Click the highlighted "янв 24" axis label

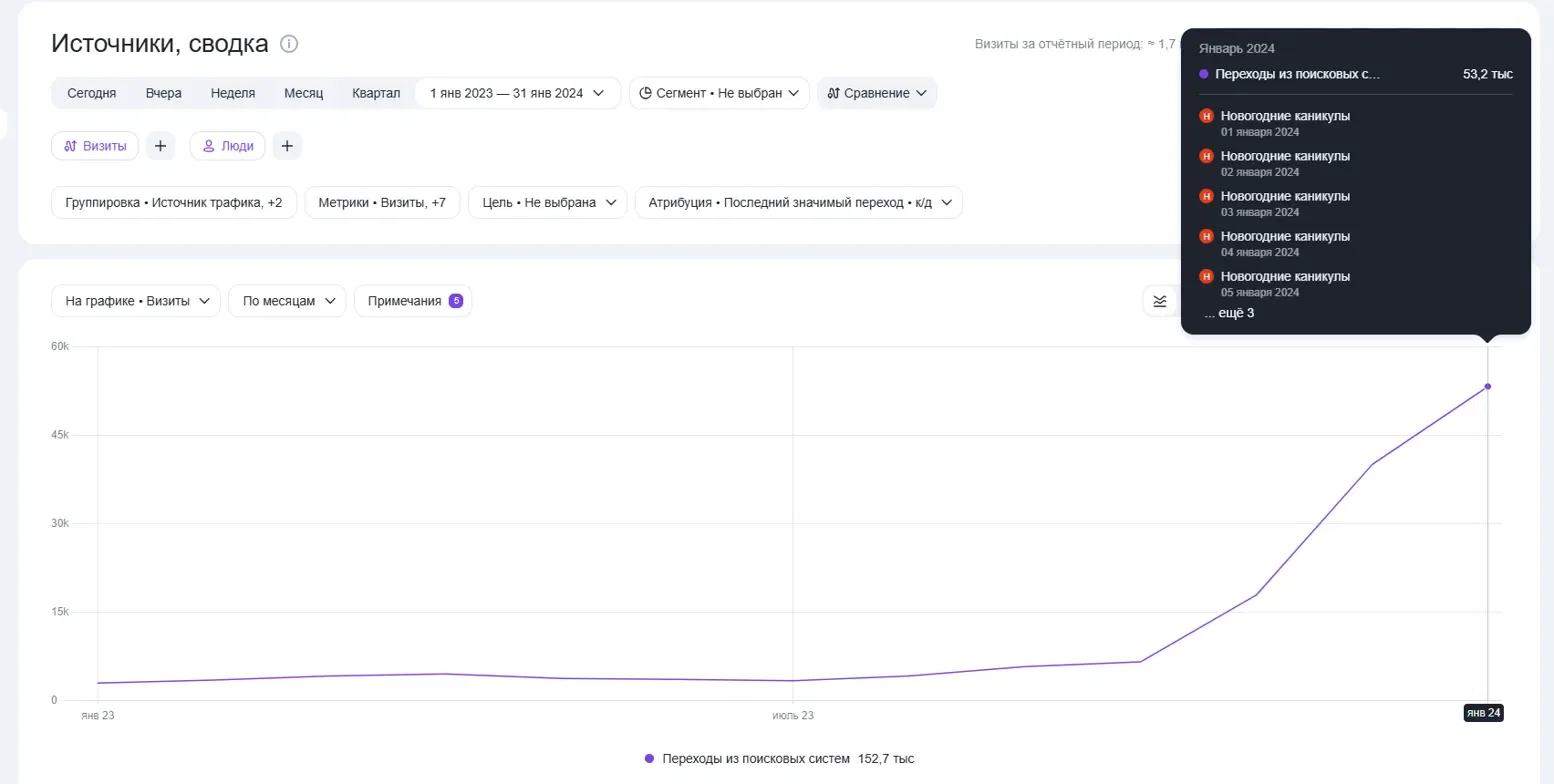click(x=1483, y=713)
